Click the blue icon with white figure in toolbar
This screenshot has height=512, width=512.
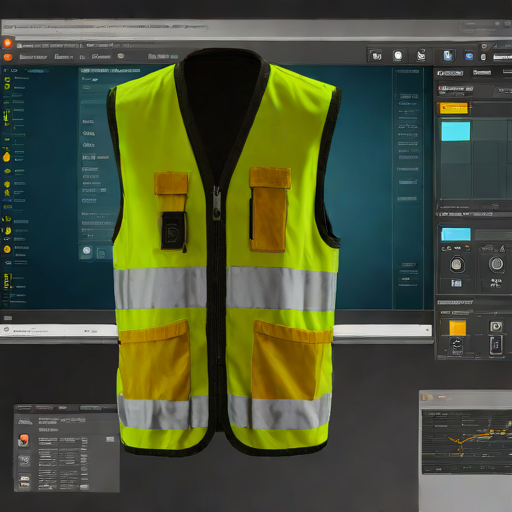pos(448,55)
